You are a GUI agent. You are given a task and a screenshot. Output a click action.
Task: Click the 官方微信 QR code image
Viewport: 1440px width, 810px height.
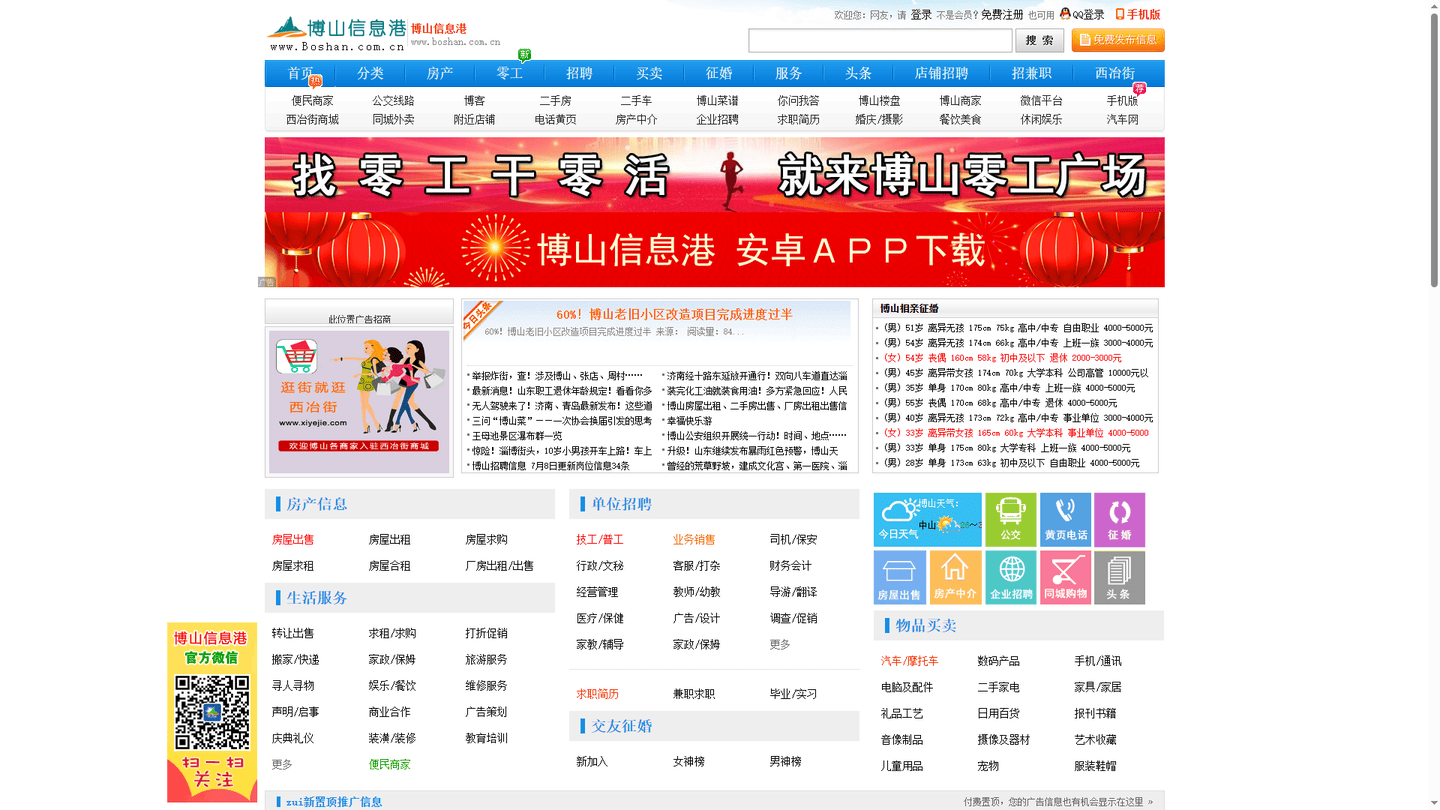point(212,712)
